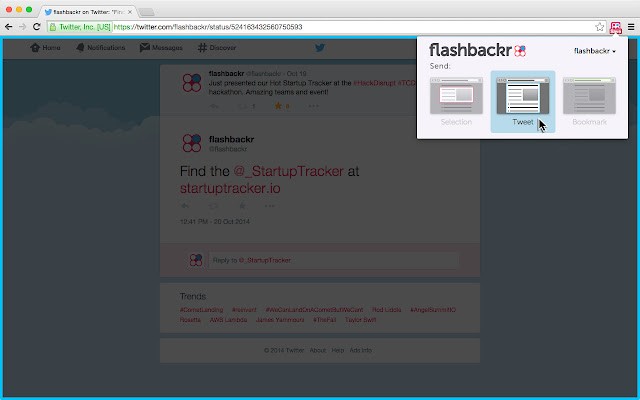Click the Ads info footer link

tap(361, 350)
